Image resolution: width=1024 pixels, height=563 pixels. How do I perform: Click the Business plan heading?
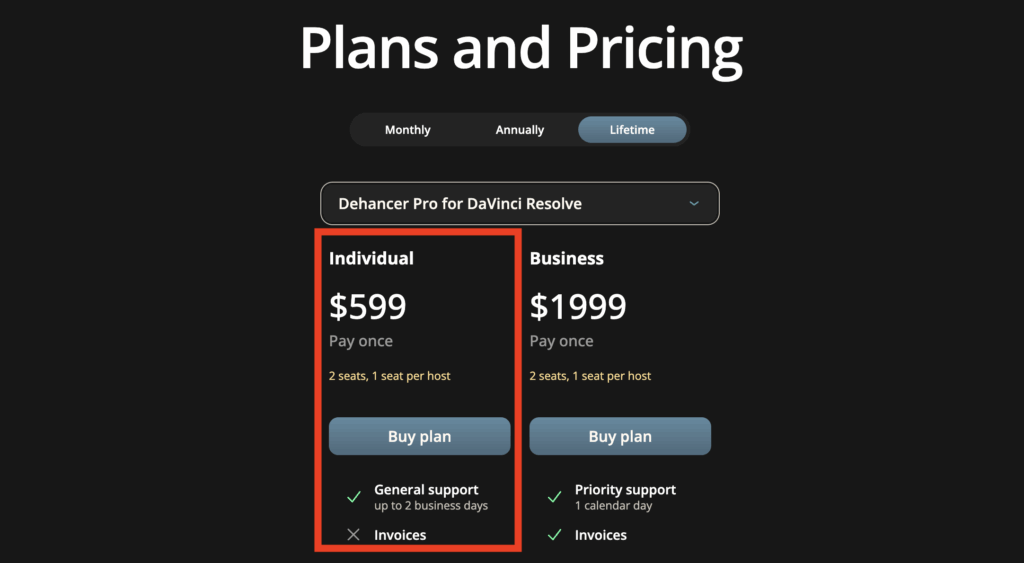click(x=566, y=258)
